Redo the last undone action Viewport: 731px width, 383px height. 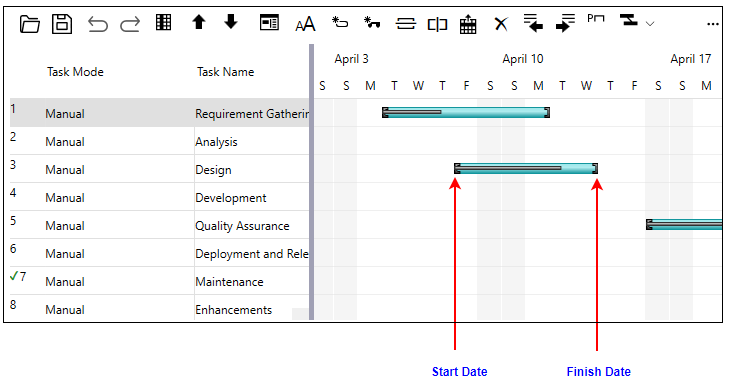click(x=130, y=24)
